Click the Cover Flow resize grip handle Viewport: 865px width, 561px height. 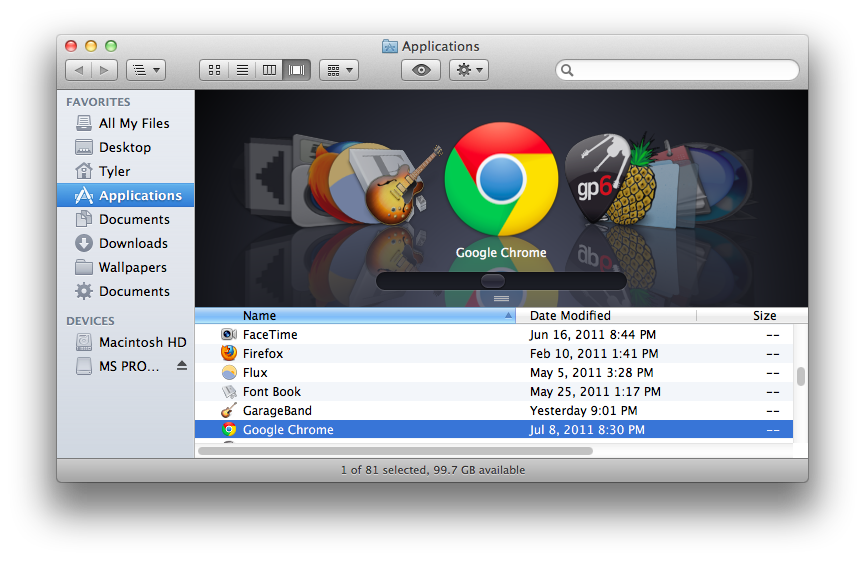coord(501,298)
